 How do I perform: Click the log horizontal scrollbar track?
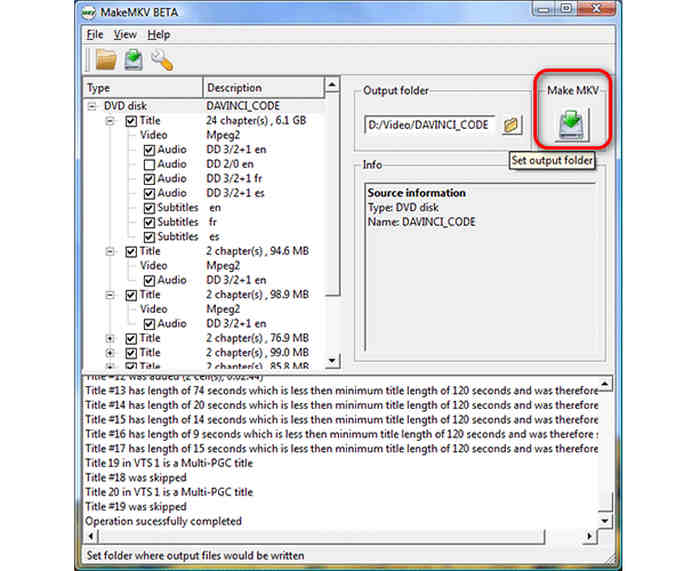coord(563,536)
